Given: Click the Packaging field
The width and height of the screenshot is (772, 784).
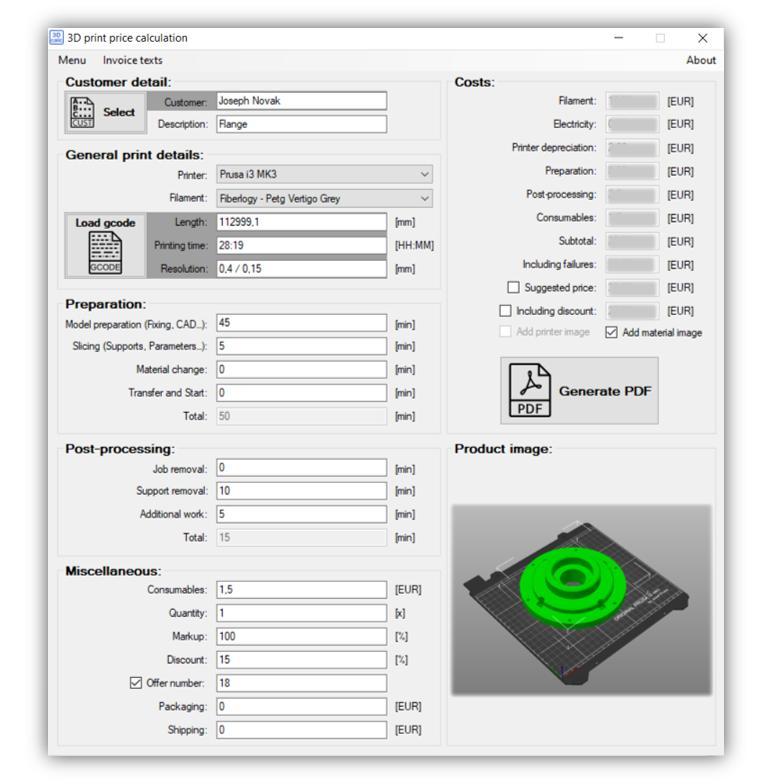Looking at the screenshot, I should pyautogui.click(x=302, y=706).
